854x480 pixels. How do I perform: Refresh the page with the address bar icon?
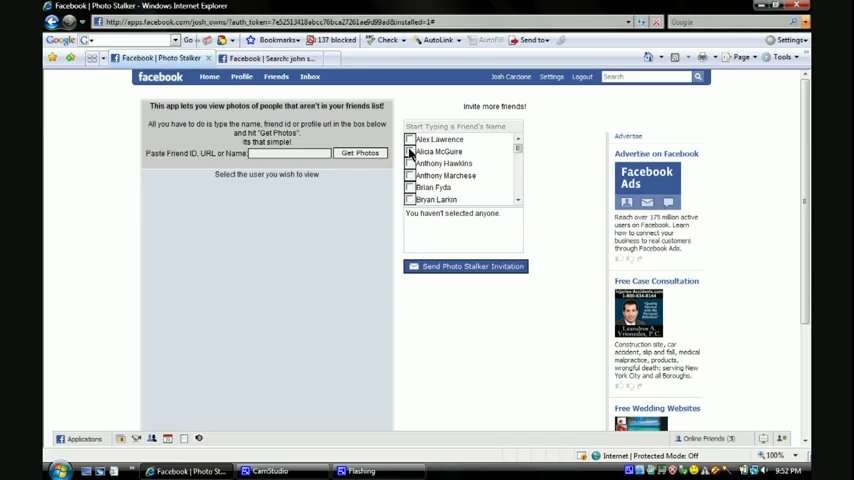pos(642,22)
